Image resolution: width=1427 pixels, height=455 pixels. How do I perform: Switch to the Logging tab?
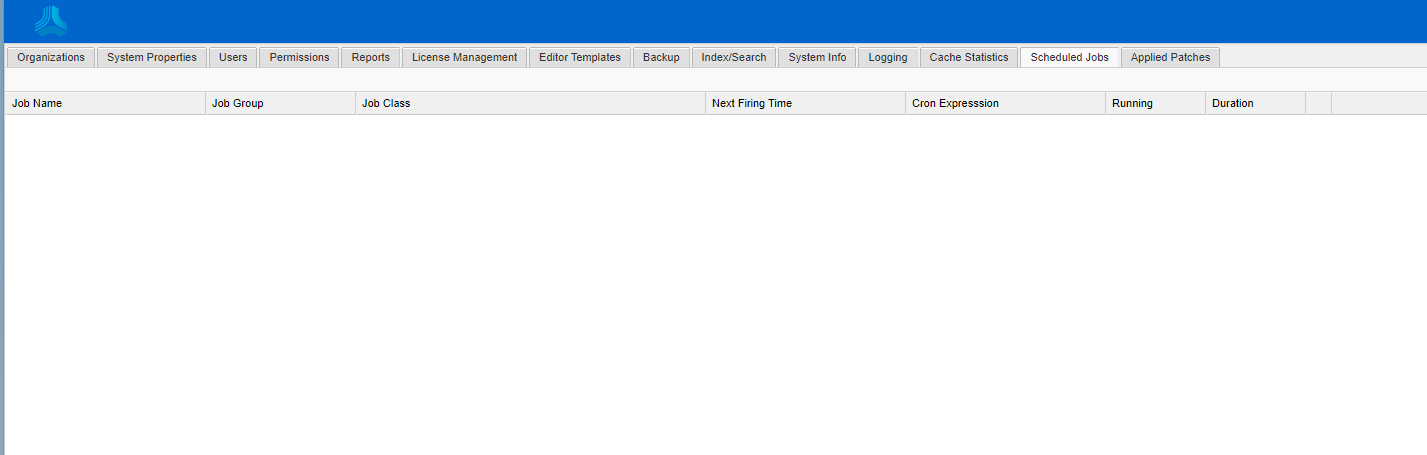click(888, 57)
